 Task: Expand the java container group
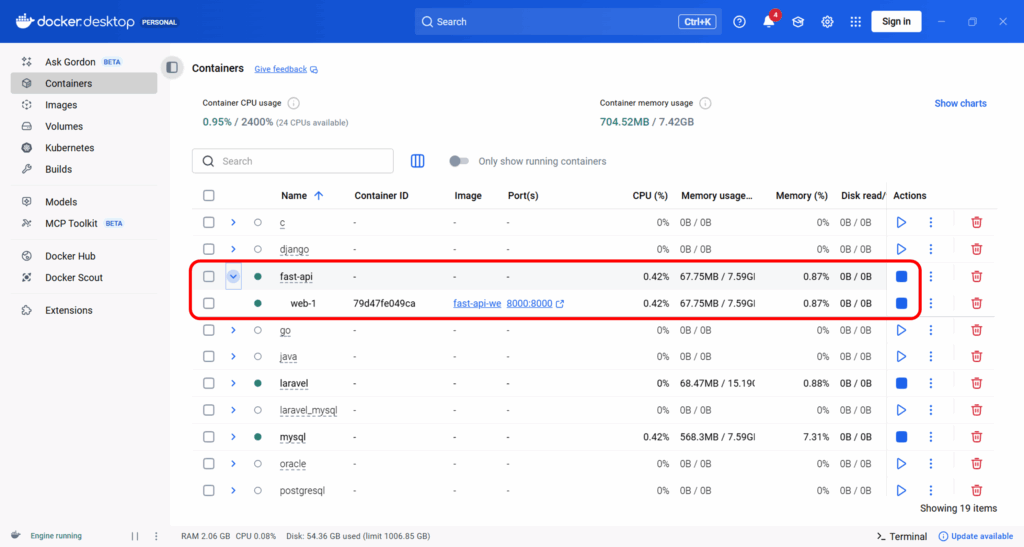point(233,356)
